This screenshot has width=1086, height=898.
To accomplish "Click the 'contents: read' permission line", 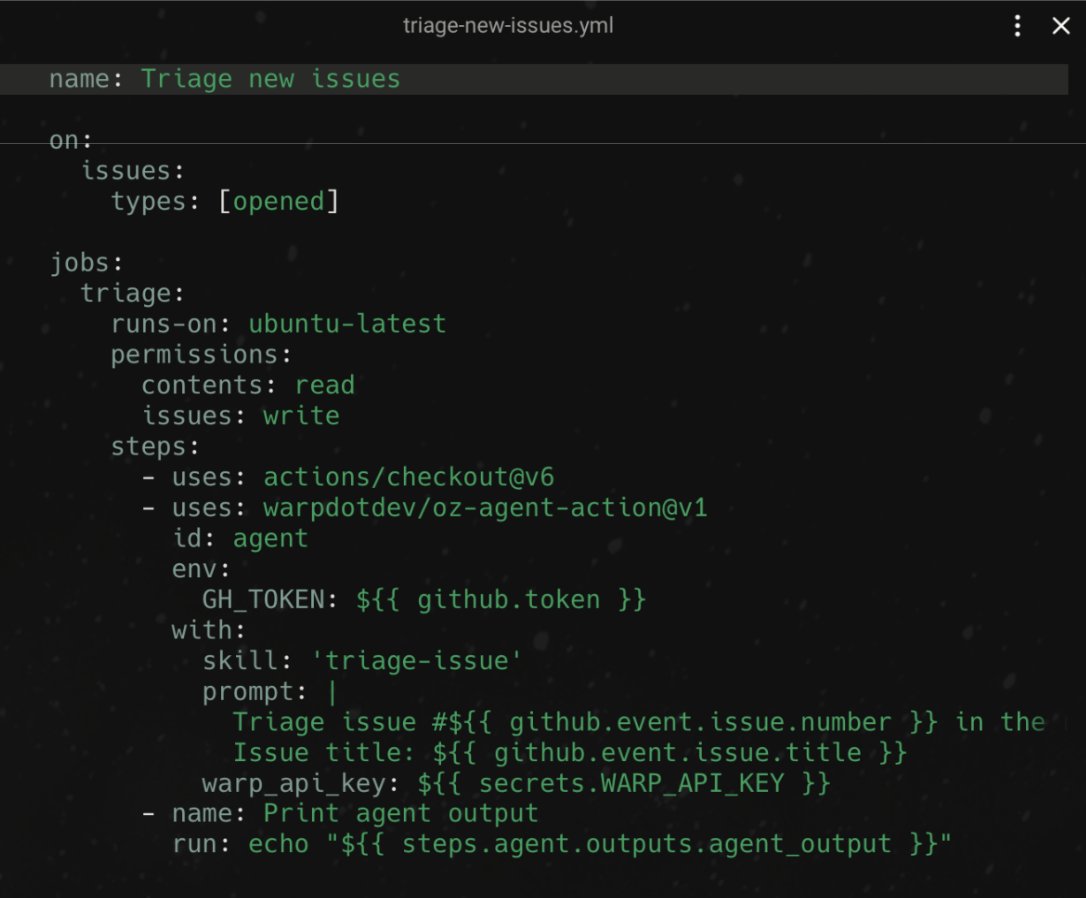I will click(248, 385).
